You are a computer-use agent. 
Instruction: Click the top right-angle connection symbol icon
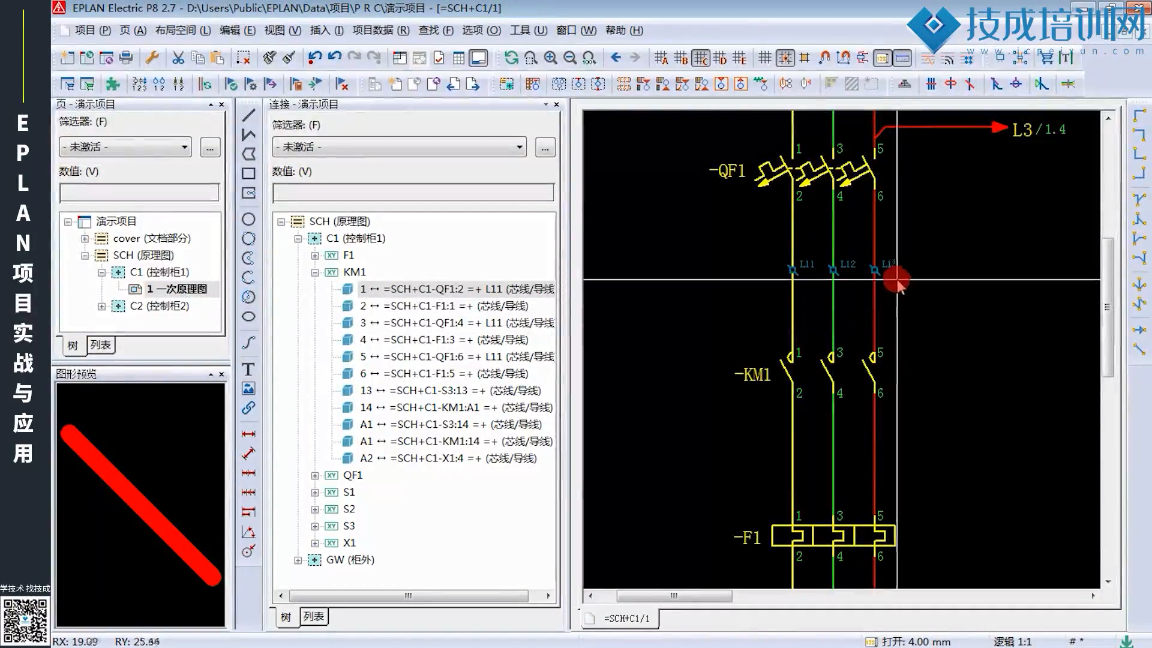point(1139,115)
